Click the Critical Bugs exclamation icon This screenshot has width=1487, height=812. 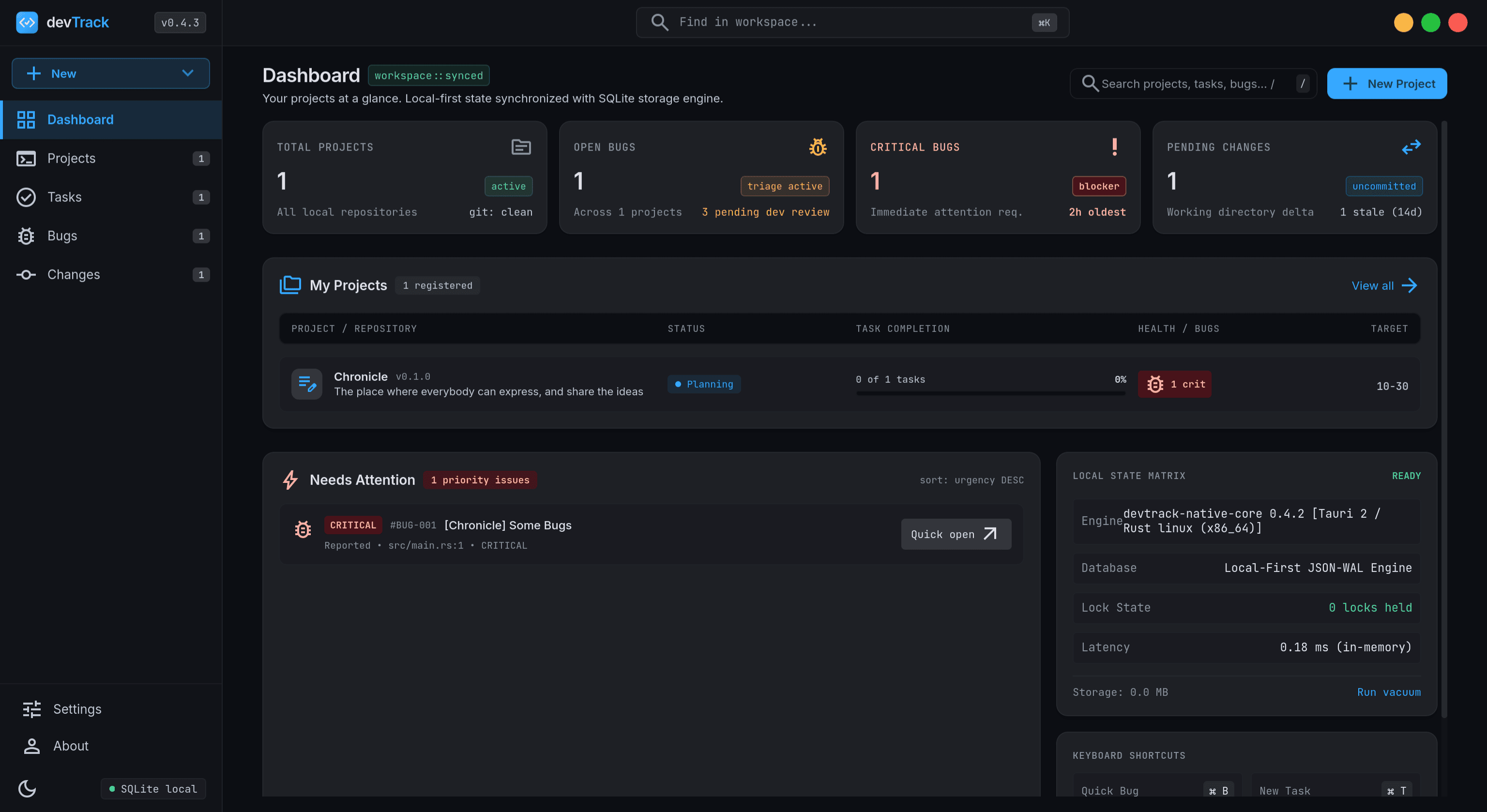[1115, 147]
